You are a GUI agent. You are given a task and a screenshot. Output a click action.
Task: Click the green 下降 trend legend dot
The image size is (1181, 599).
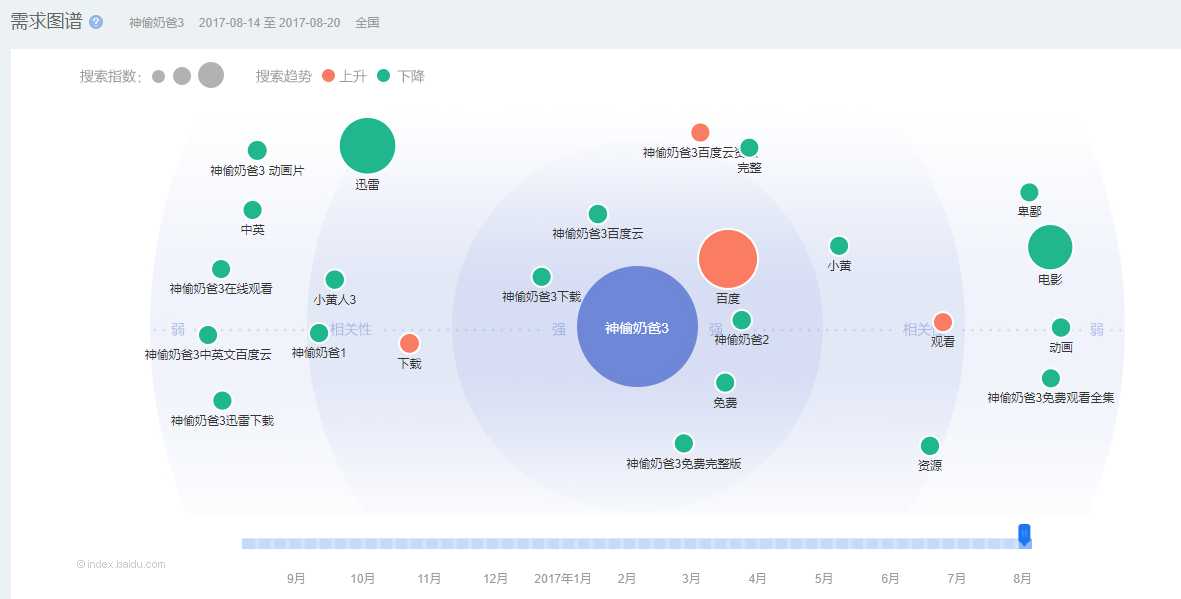tap(383, 75)
